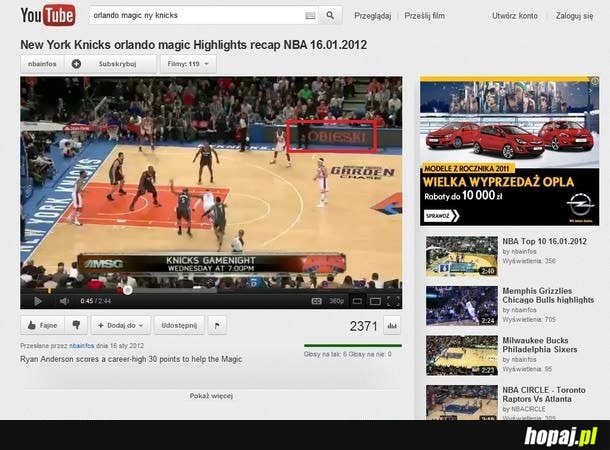Open NBA CIRCLE Toronto Raptors thumbnail
Screen dimensions: 610x450
[x=462, y=402]
